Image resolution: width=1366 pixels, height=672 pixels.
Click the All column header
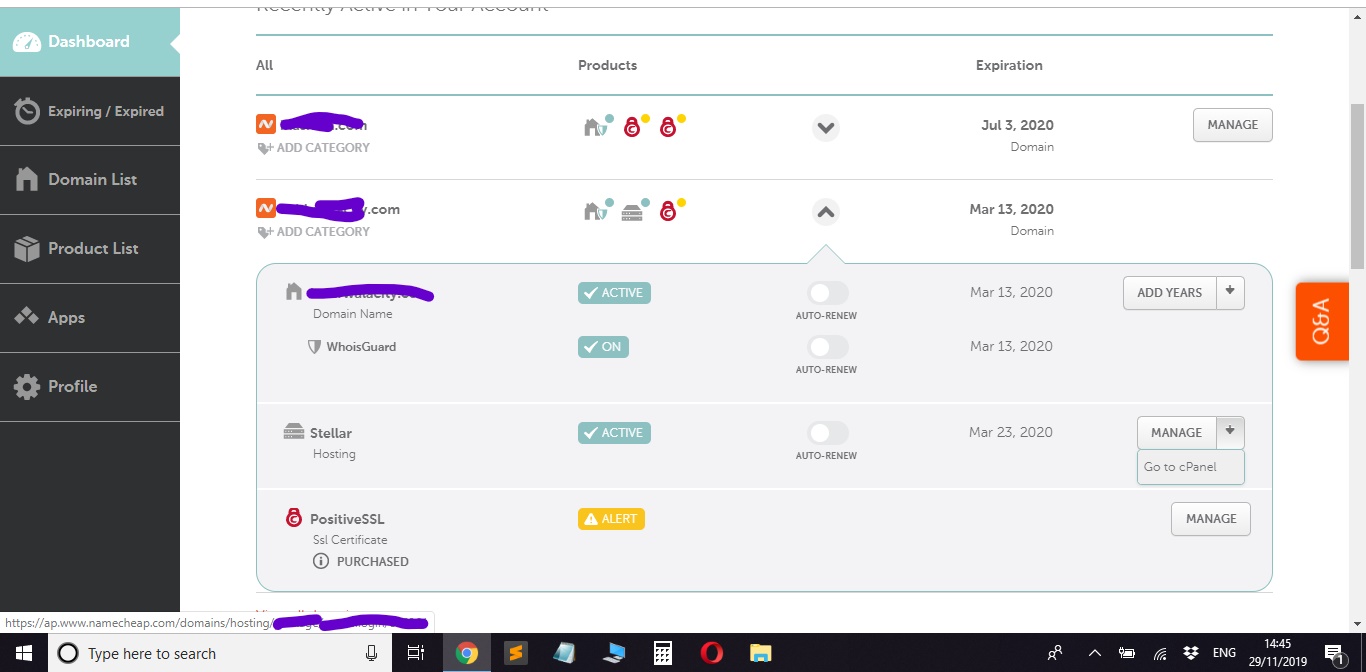click(x=264, y=65)
